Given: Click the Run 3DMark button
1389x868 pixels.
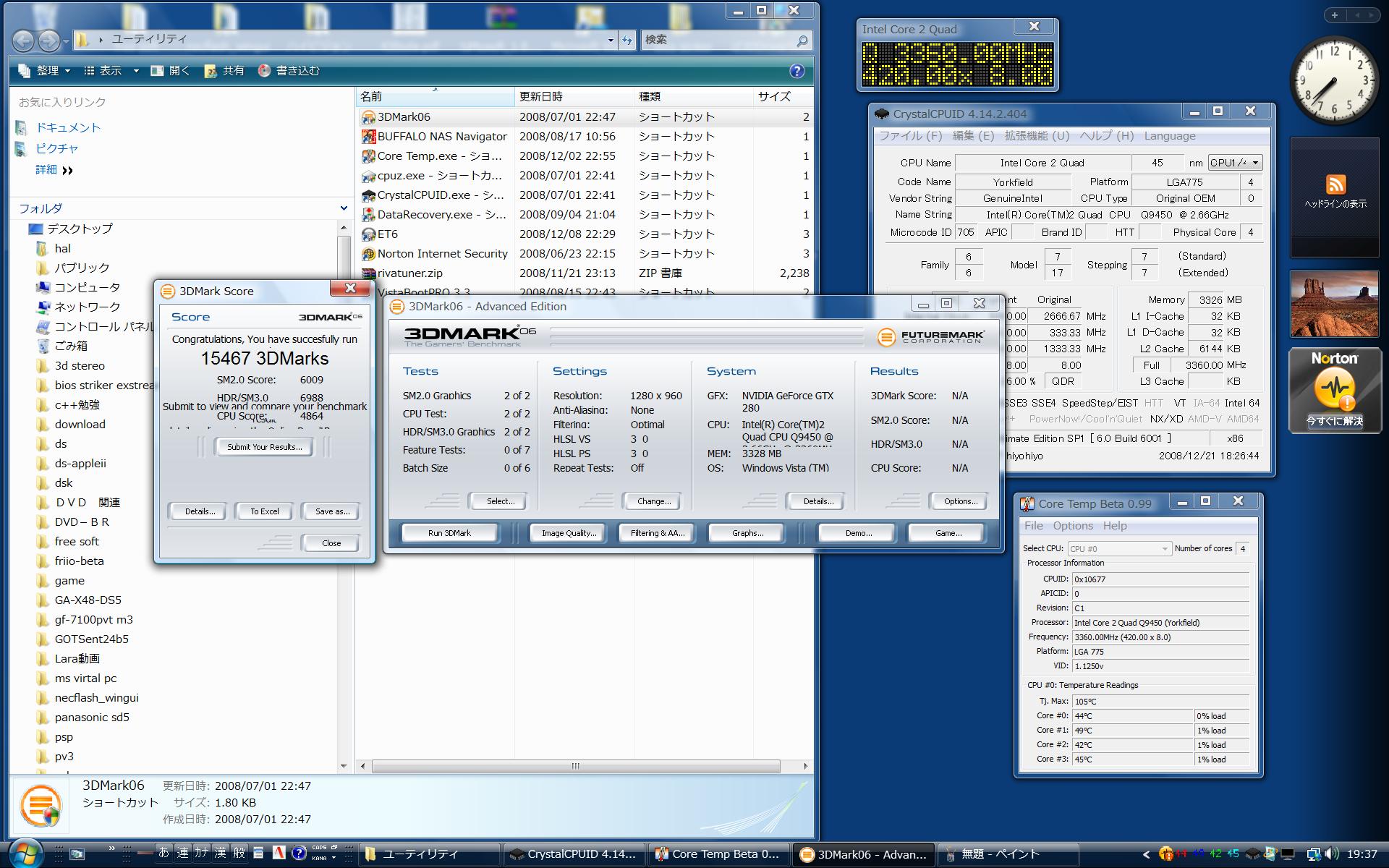Looking at the screenshot, I should [449, 533].
